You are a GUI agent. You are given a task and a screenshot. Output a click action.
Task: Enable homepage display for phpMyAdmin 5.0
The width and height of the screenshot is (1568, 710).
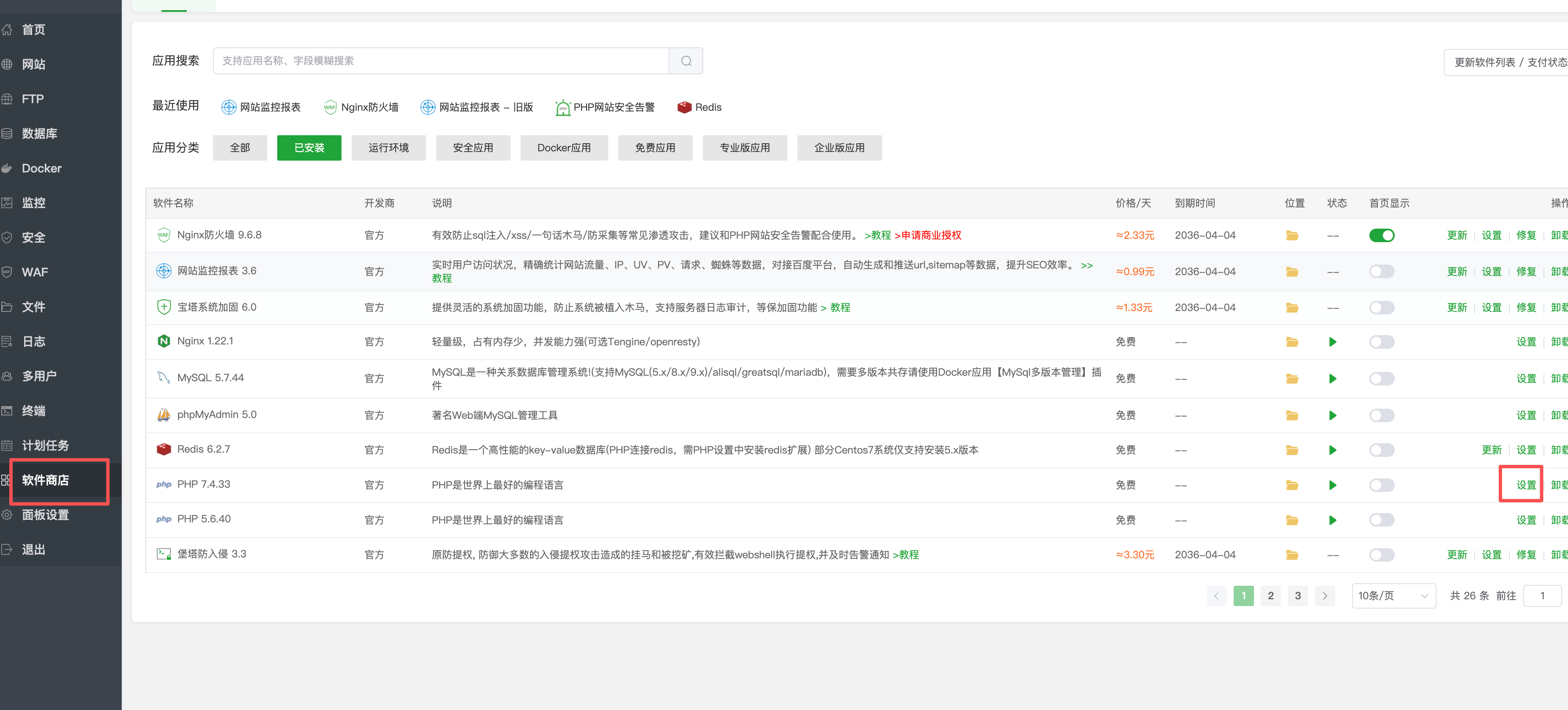click(1381, 415)
